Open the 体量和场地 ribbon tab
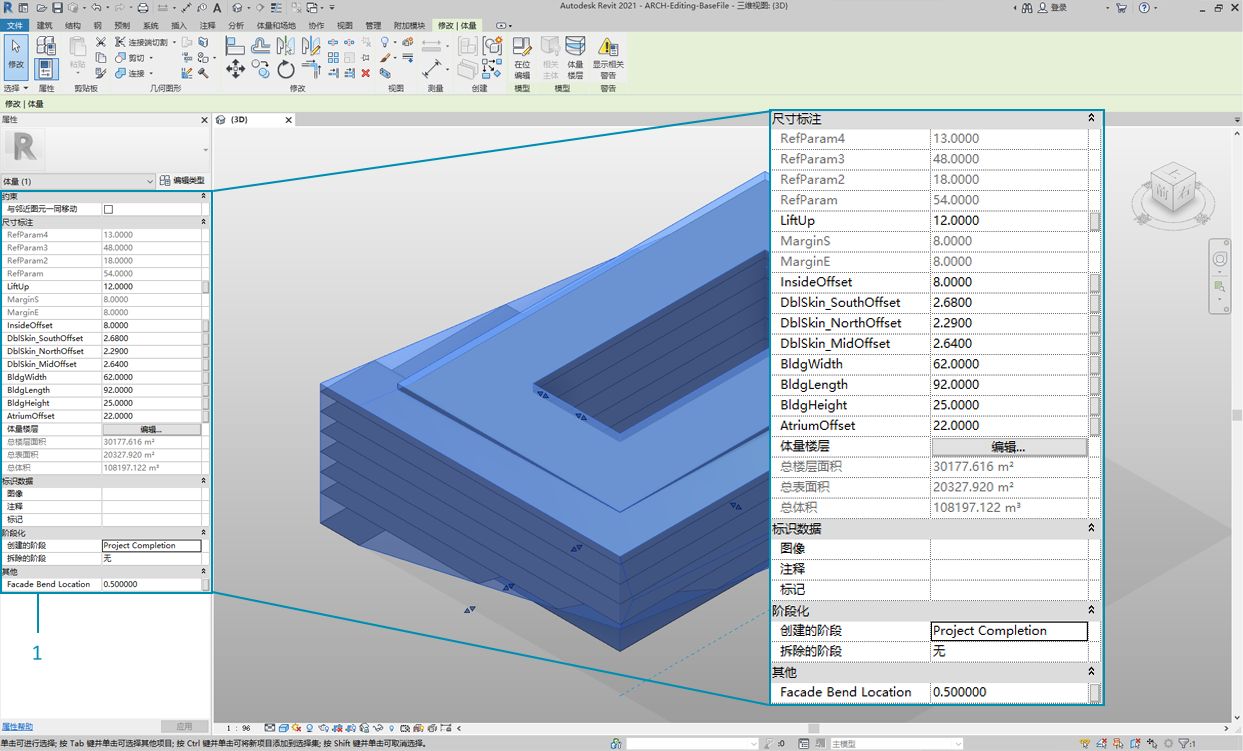The width and height of the screenshot is (1243, 751). click(x=276, y=25)
